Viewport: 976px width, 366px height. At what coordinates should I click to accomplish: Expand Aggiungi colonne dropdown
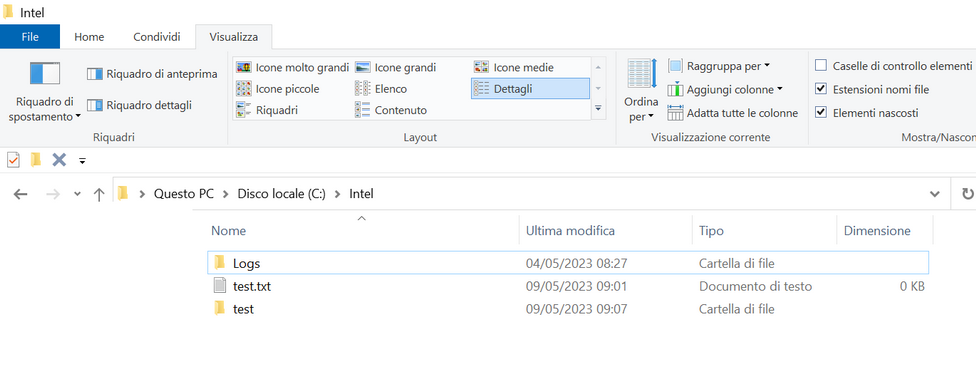point(725,90)
